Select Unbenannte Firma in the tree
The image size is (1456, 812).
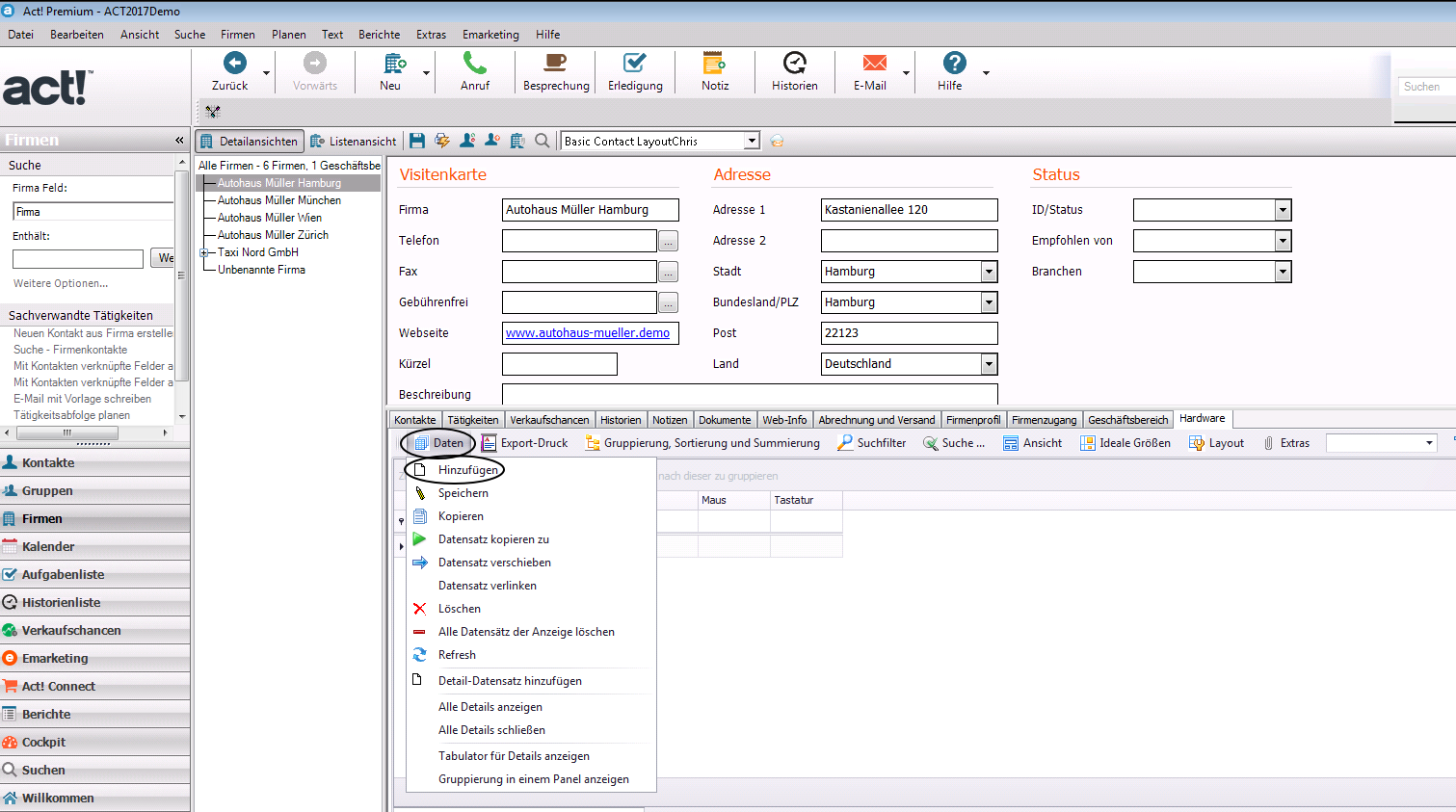pyautogui.click(x=261, y=270)
